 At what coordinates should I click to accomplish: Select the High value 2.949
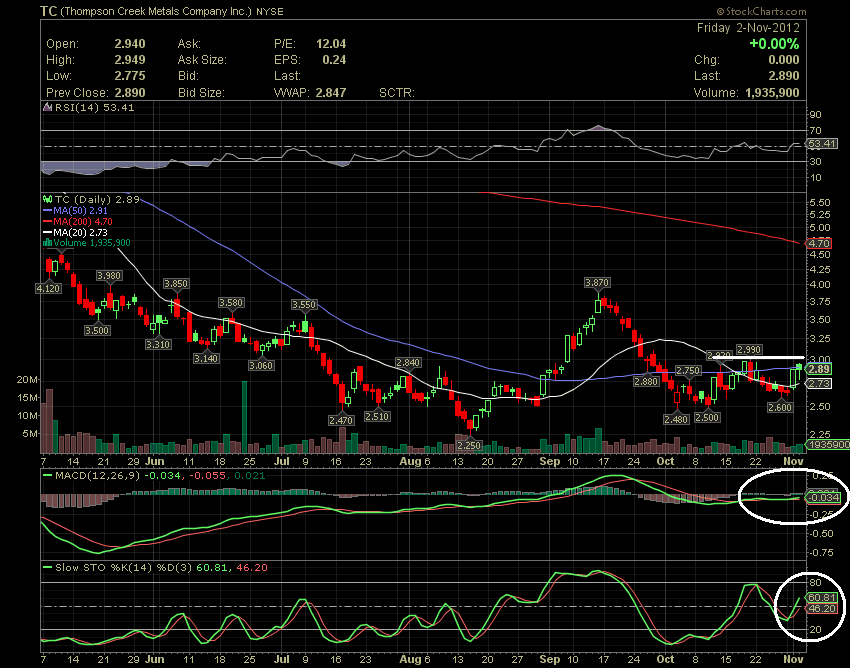click(130, 60)
